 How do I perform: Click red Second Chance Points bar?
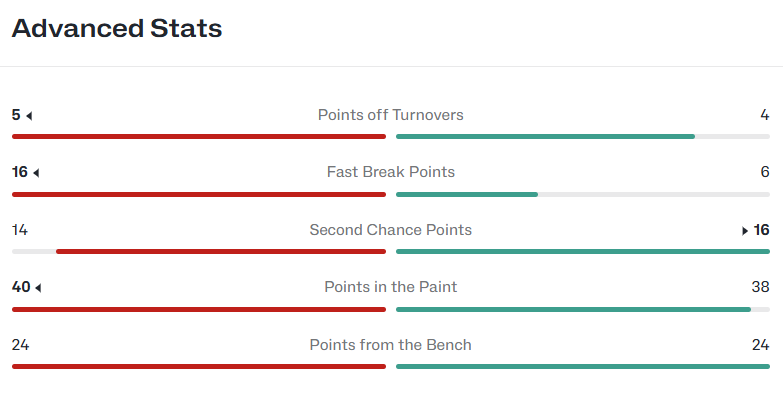point(221,251)
